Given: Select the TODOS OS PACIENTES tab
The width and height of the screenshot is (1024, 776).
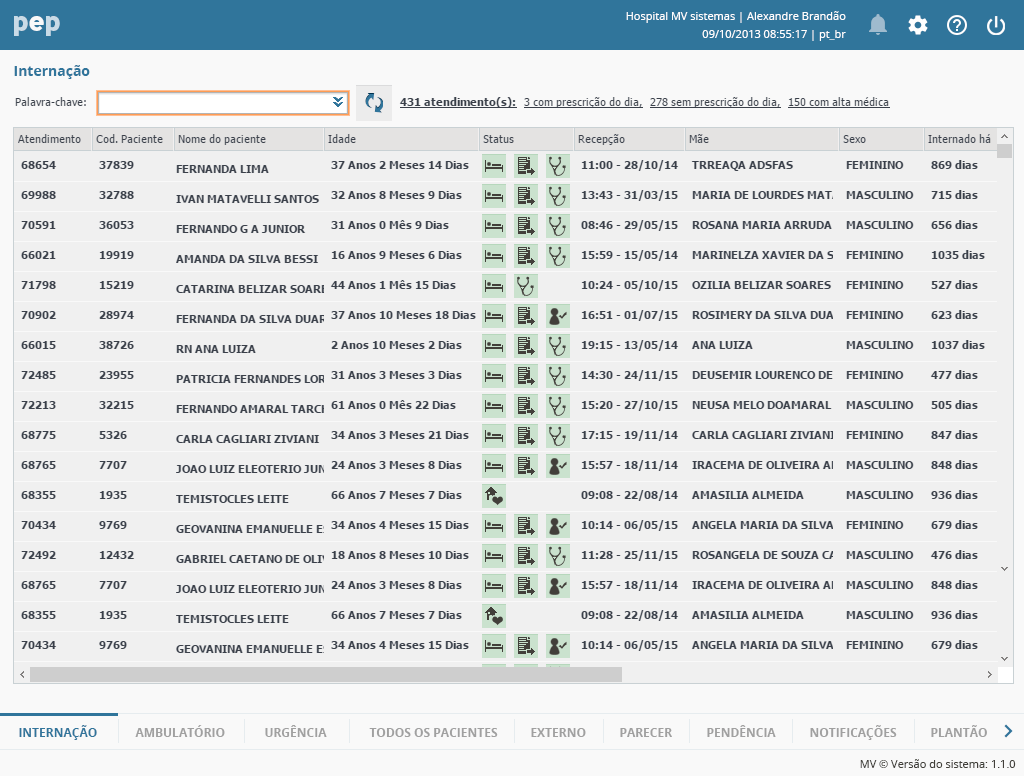Looking at the screenshot, I should click(x=433, y=732).
